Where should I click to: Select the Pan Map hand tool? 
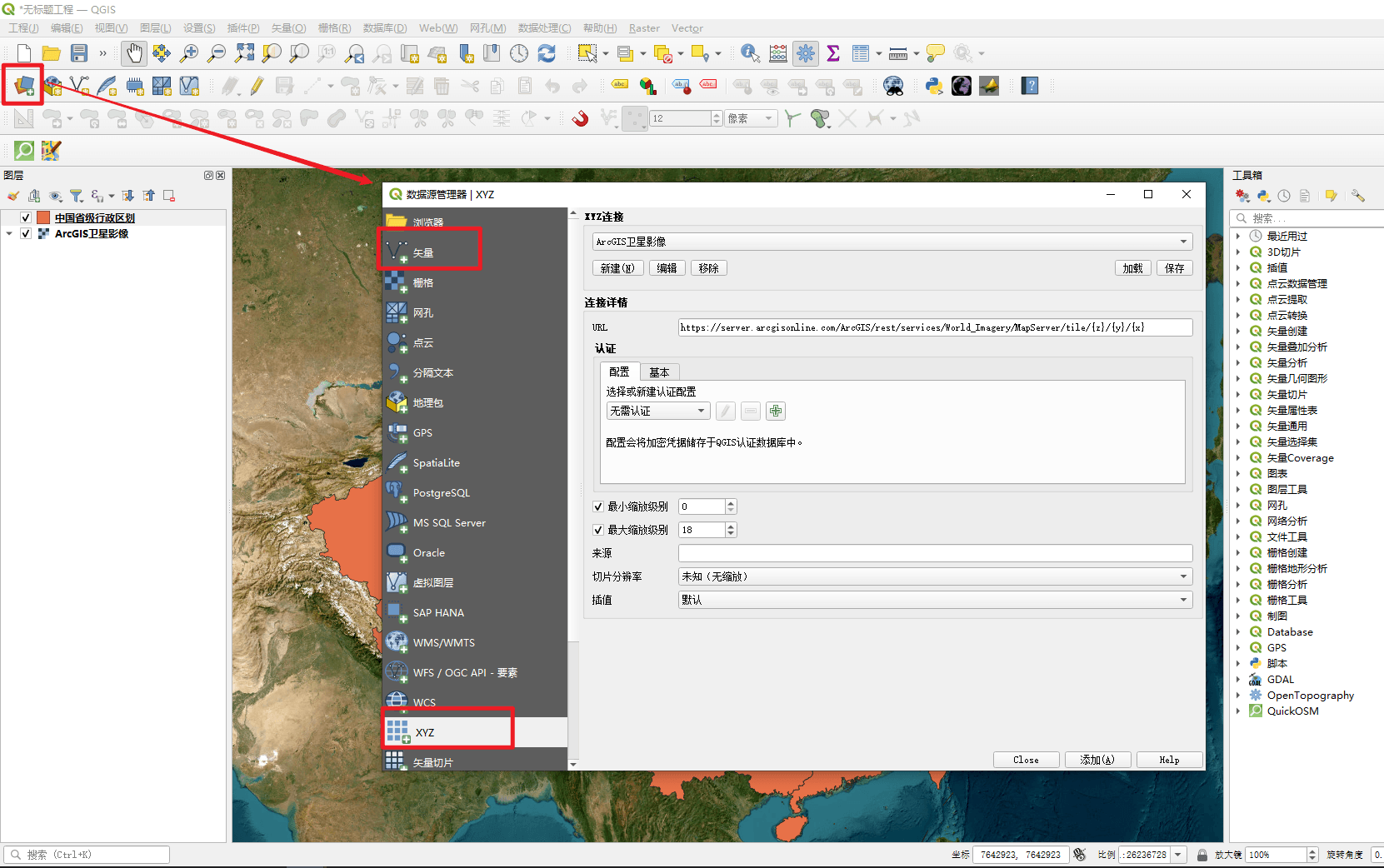(x=133, y=53)
